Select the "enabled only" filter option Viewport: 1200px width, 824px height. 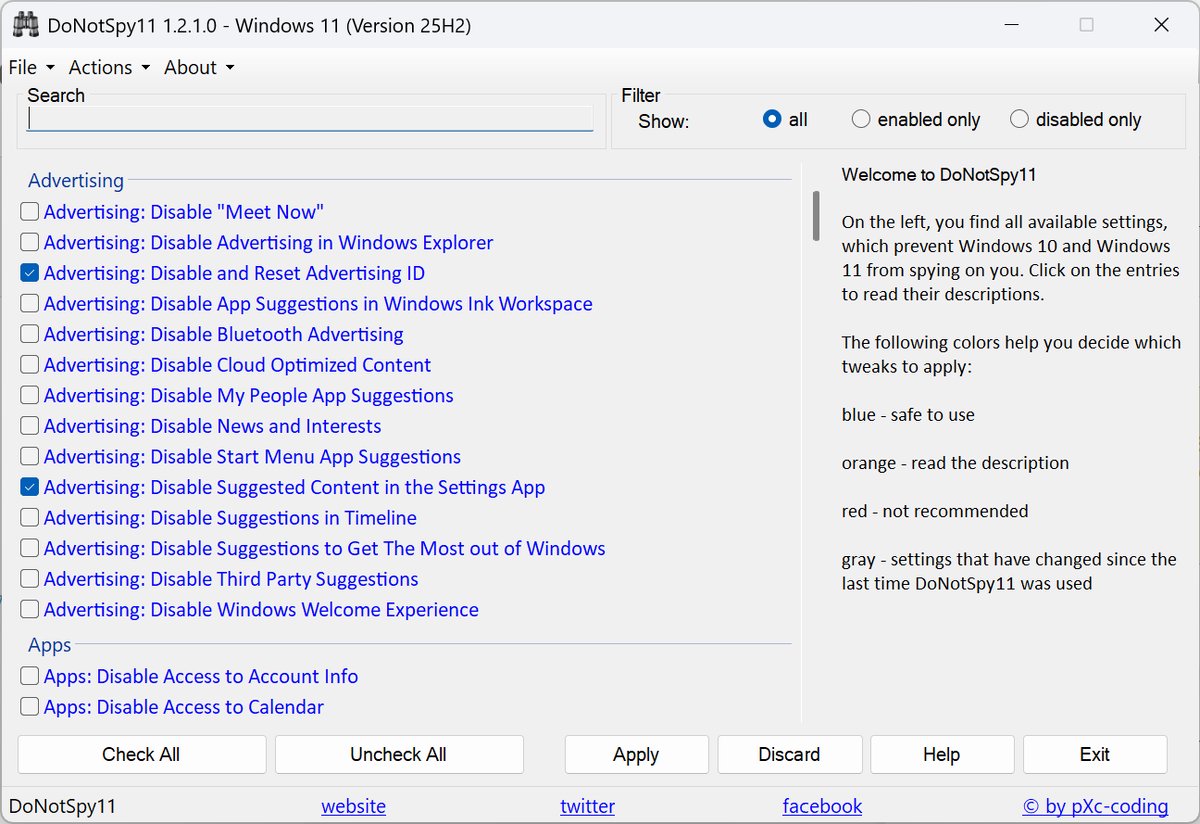[x=861, y=120]
